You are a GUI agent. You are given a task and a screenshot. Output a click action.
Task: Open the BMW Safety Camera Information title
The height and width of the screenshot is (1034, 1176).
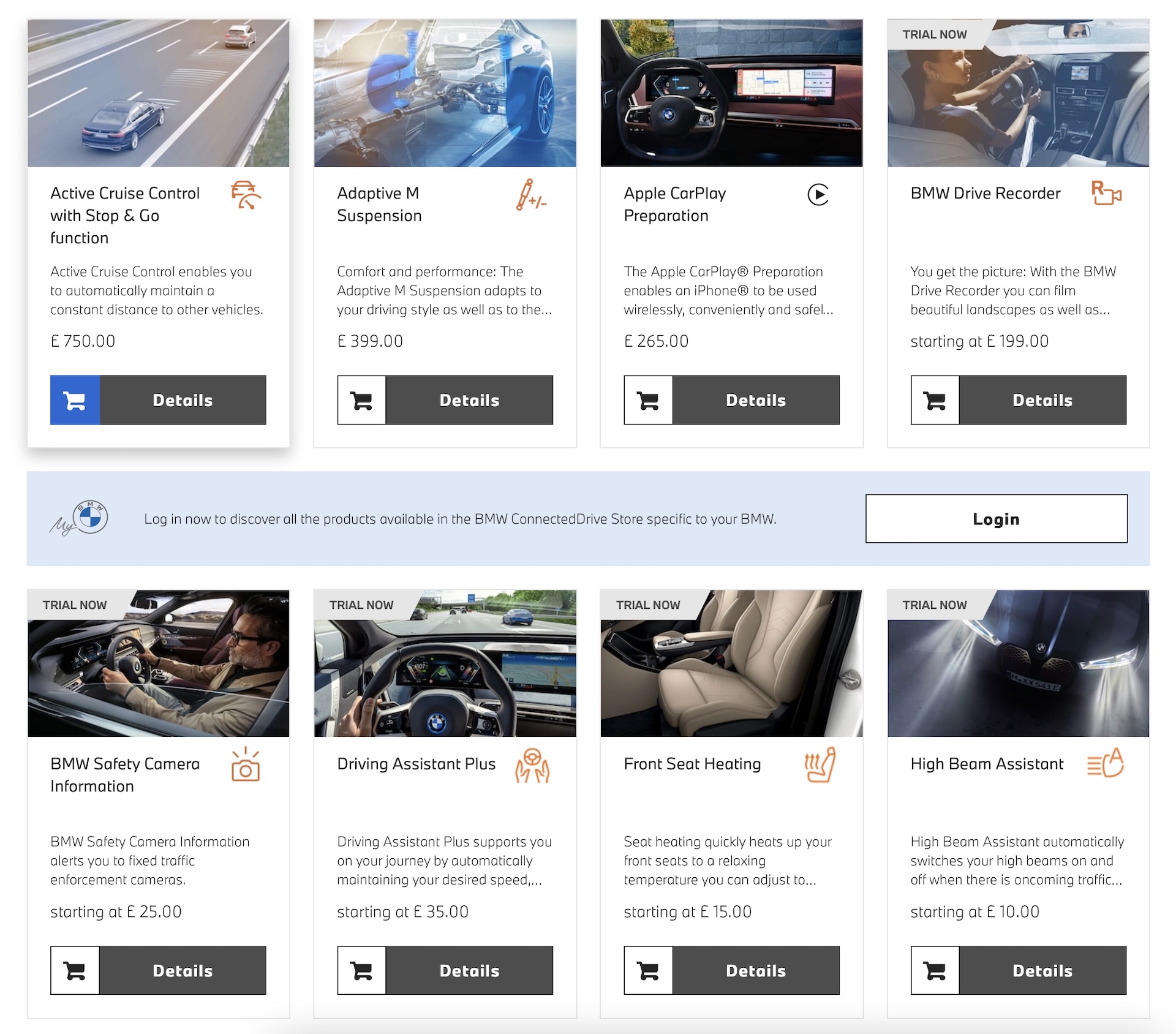pyautogui.click(x=125, y=775)
